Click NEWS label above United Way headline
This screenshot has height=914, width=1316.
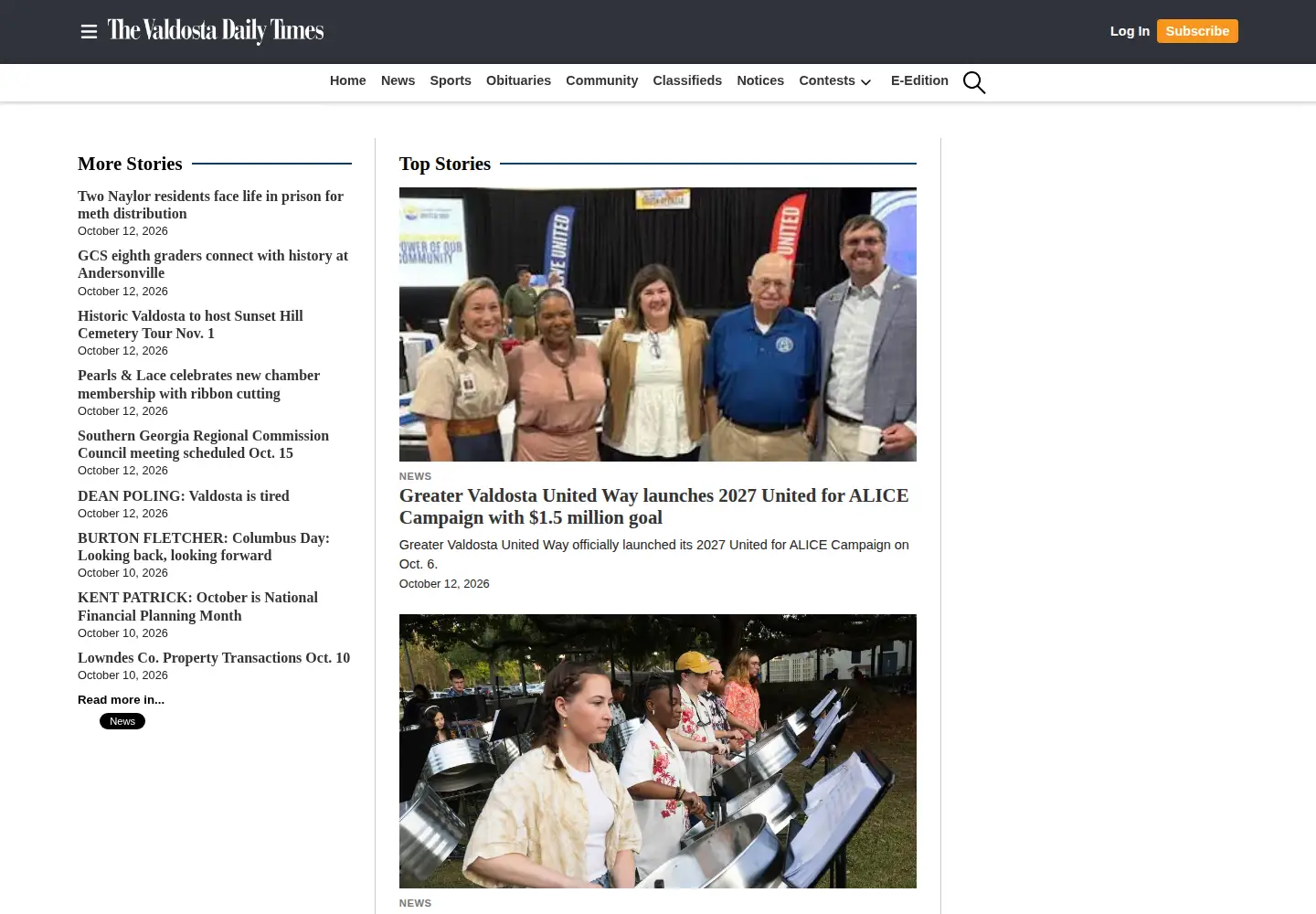(415, 476)
